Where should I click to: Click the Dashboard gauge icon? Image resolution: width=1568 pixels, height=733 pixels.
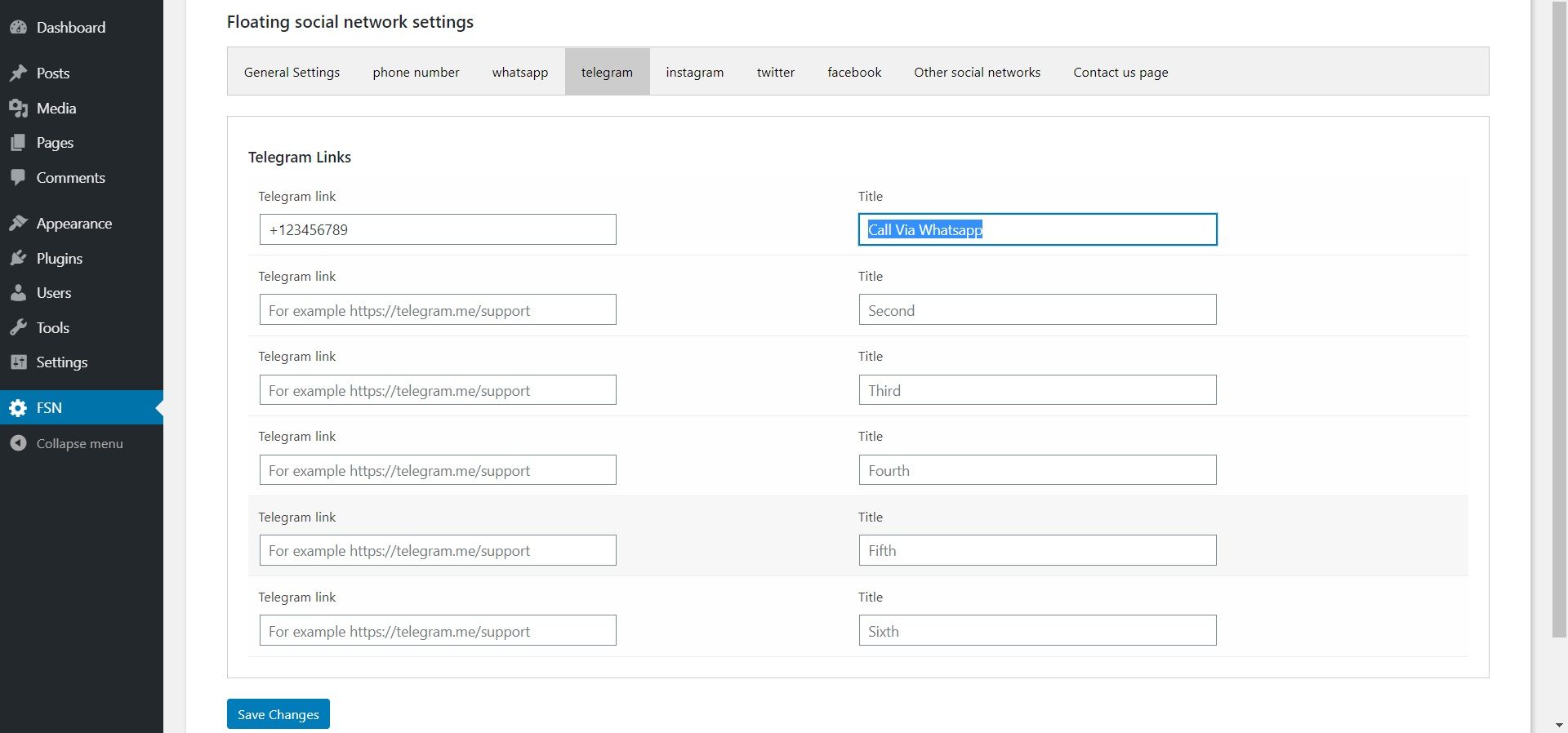pyautogui.click(x=18, y=28)
